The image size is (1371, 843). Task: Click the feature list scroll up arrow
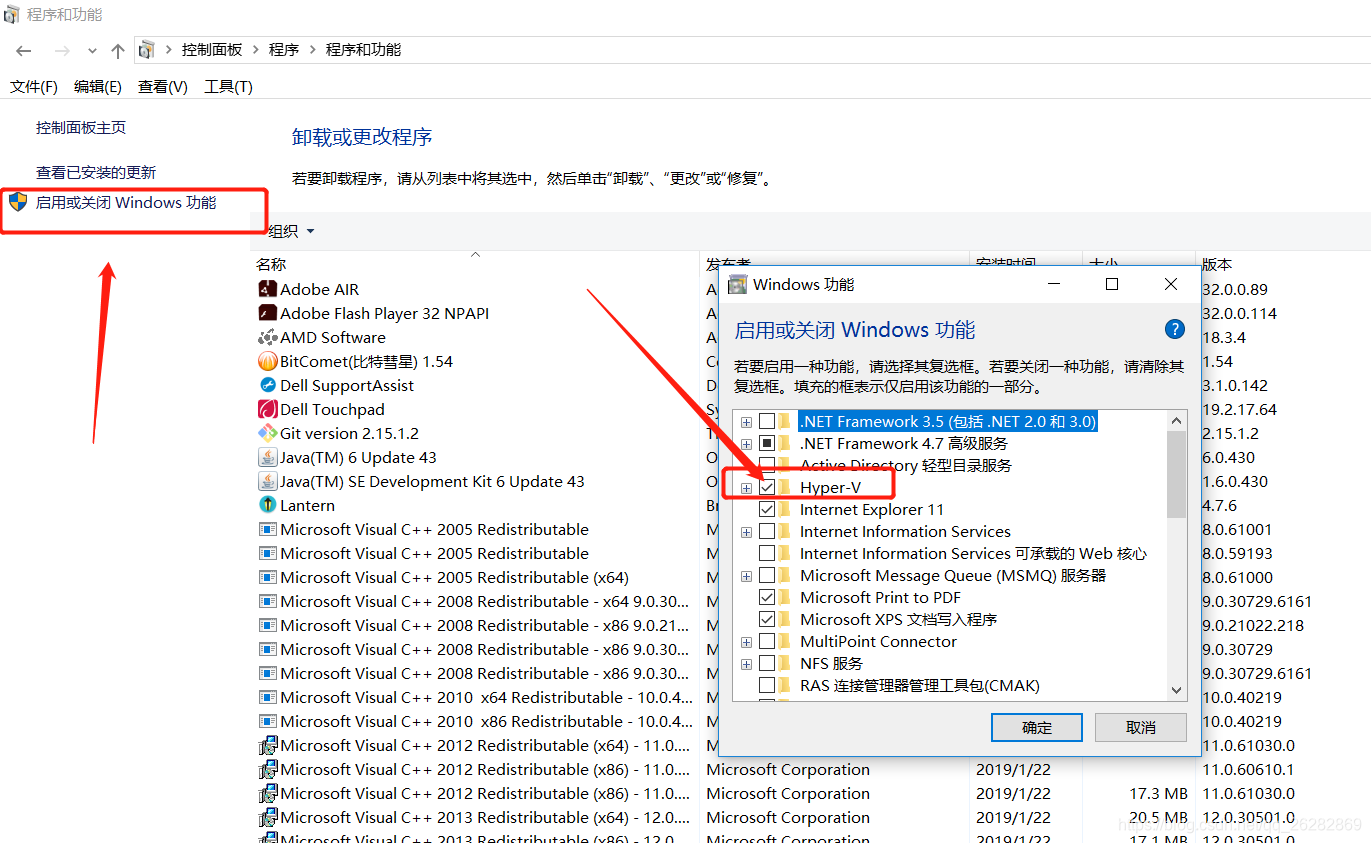[1177, 420]
